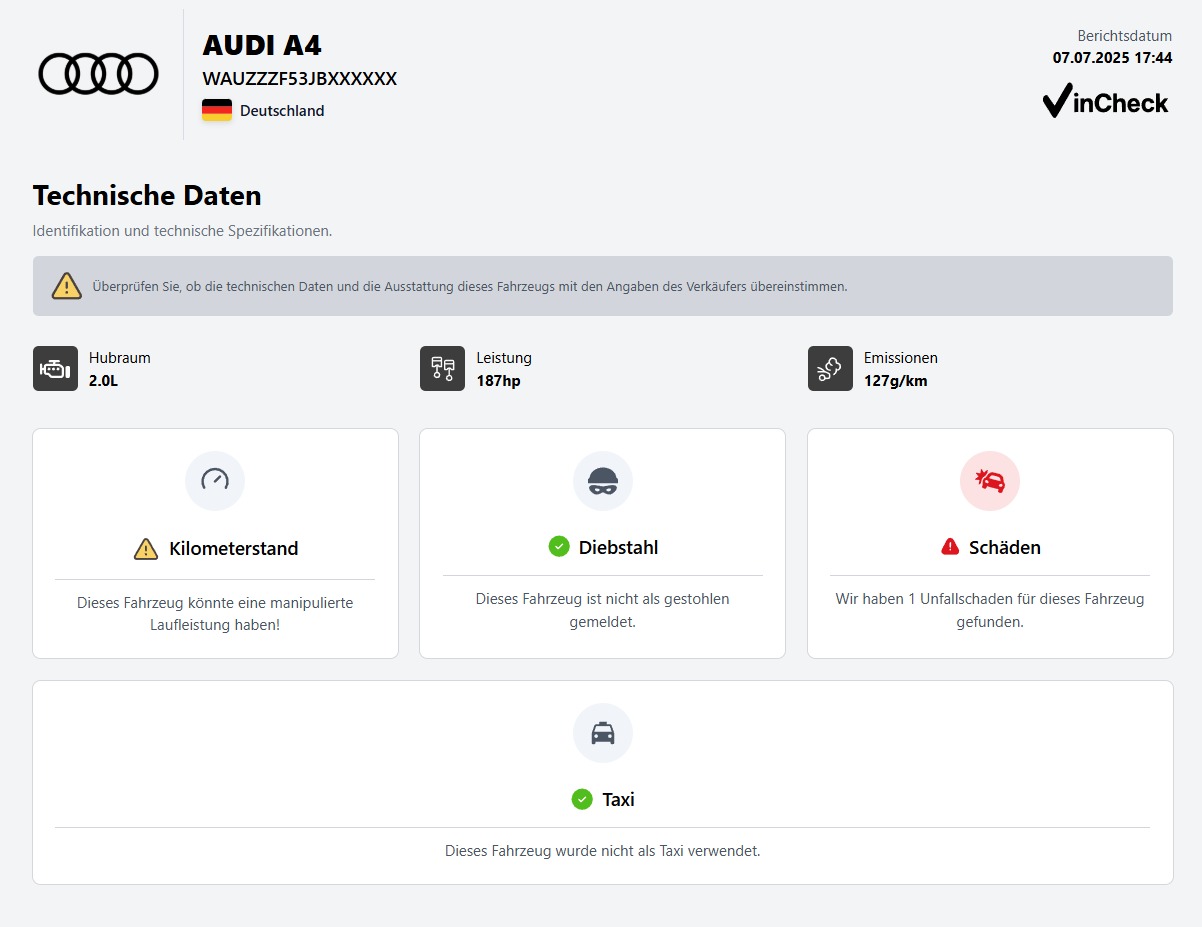The height and width of the screenshot is (927, 1202).
Task: Click the Kilometerstand card title
Action: (234, 548)
